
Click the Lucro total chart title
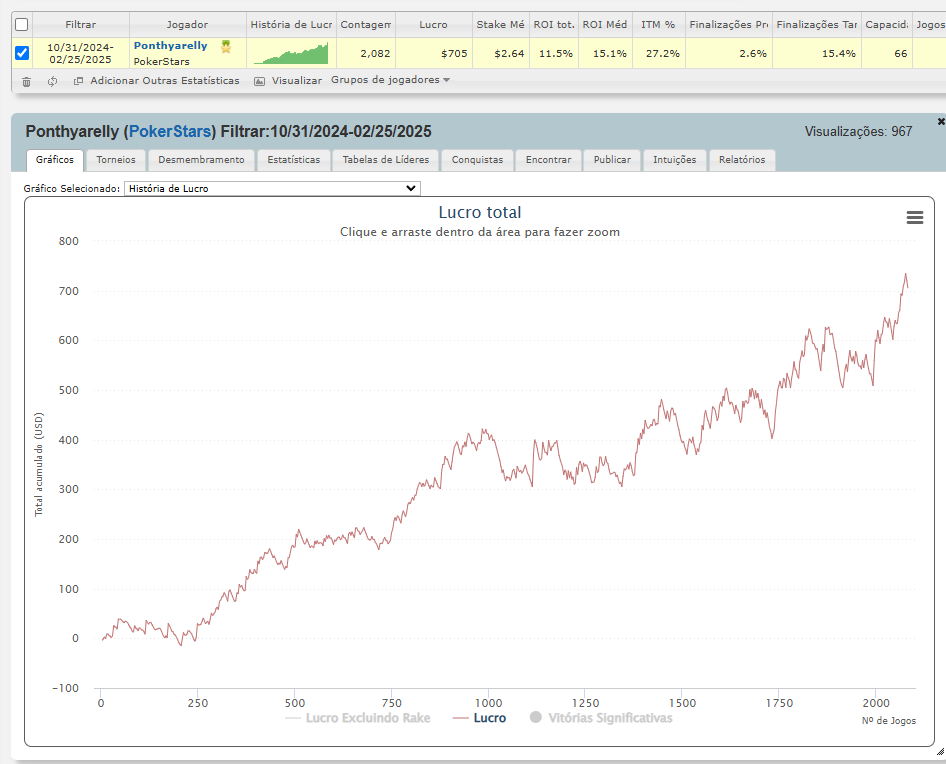click(x=480, y=212)
